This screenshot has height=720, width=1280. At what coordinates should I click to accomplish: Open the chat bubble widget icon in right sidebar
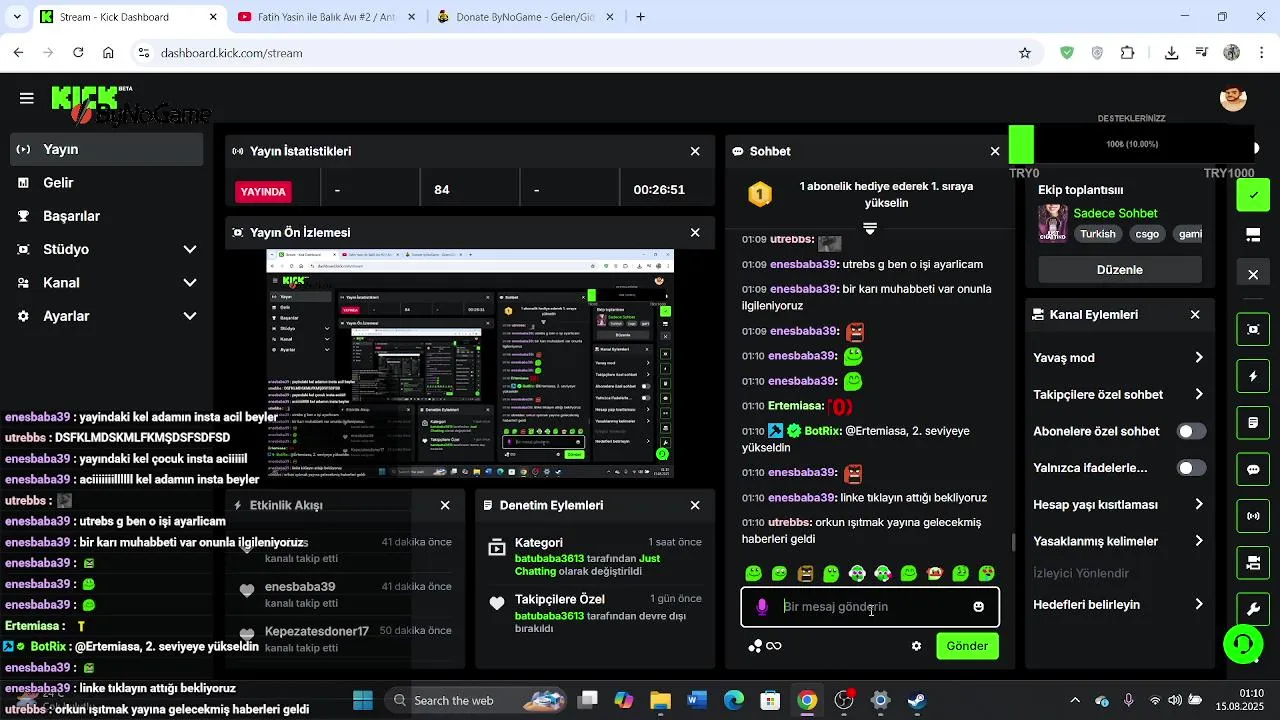coord(1253,470)
